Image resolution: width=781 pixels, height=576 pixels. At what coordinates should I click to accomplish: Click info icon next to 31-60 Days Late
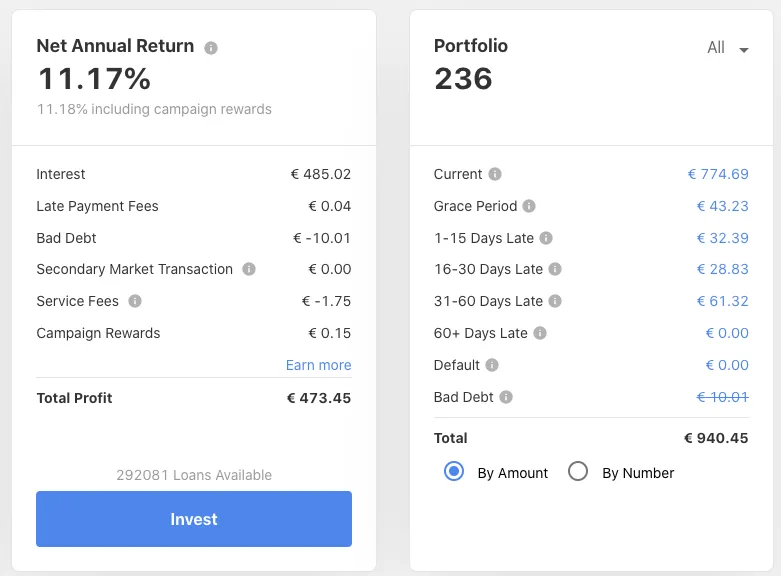pos(555,301)
